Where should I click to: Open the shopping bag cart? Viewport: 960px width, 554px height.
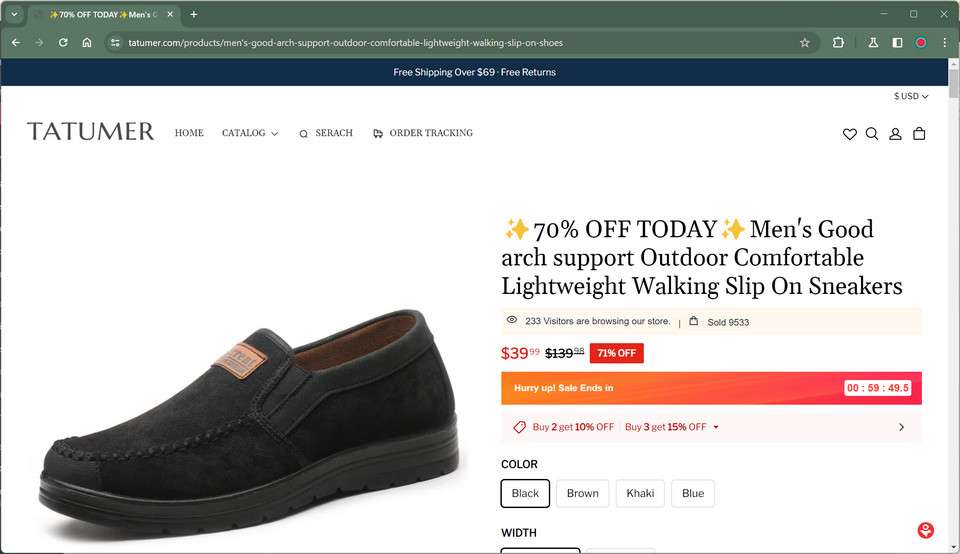pos(919,134)
